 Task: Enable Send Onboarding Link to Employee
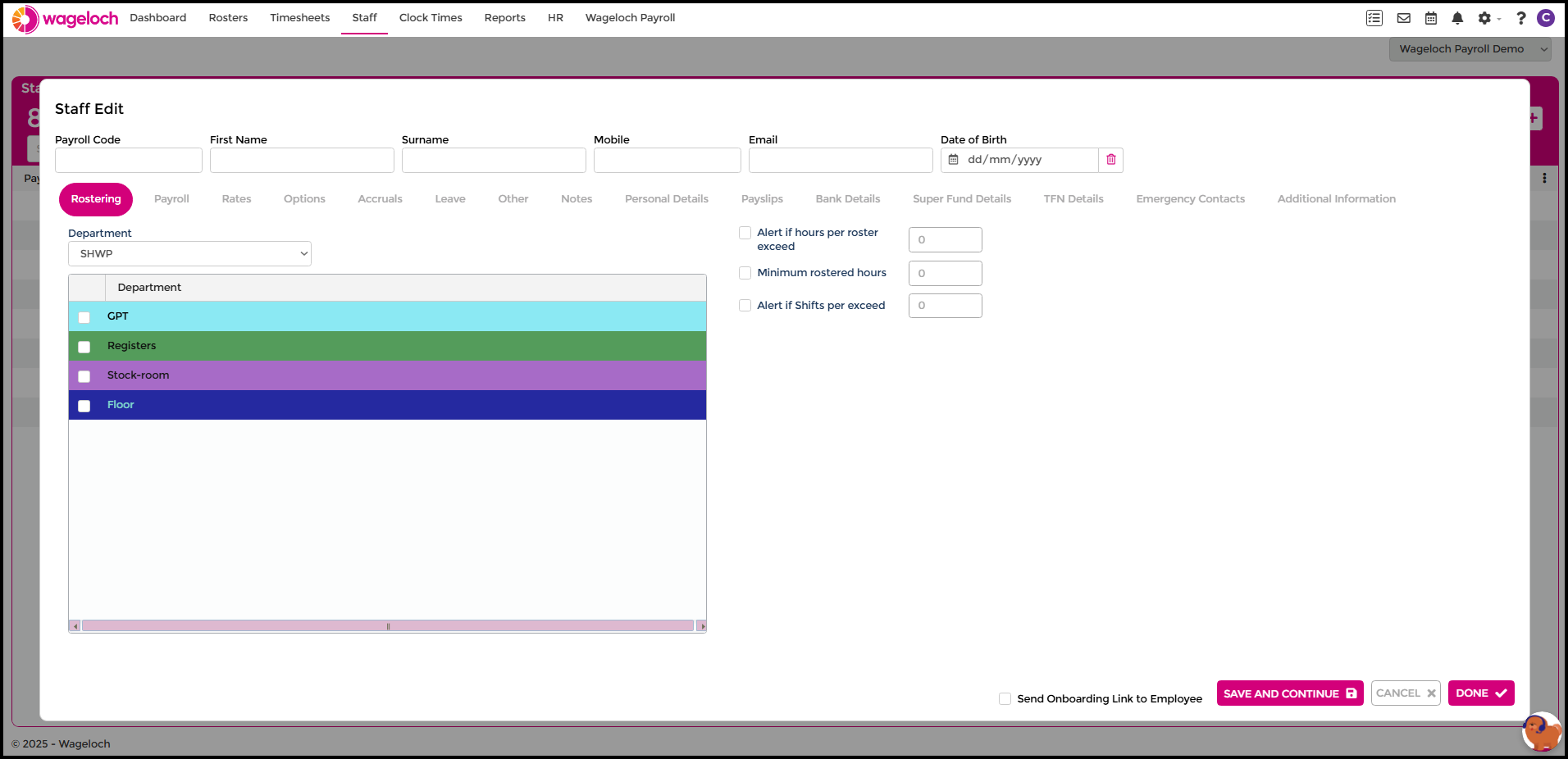(1005, 698)
